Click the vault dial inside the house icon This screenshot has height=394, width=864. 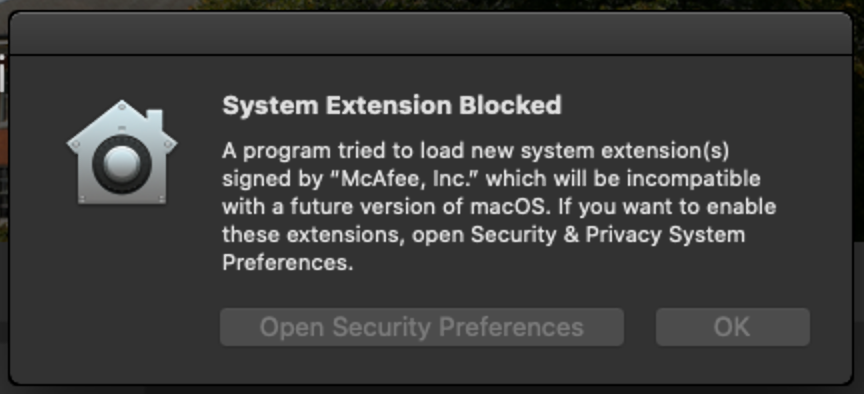click(122, 164)
